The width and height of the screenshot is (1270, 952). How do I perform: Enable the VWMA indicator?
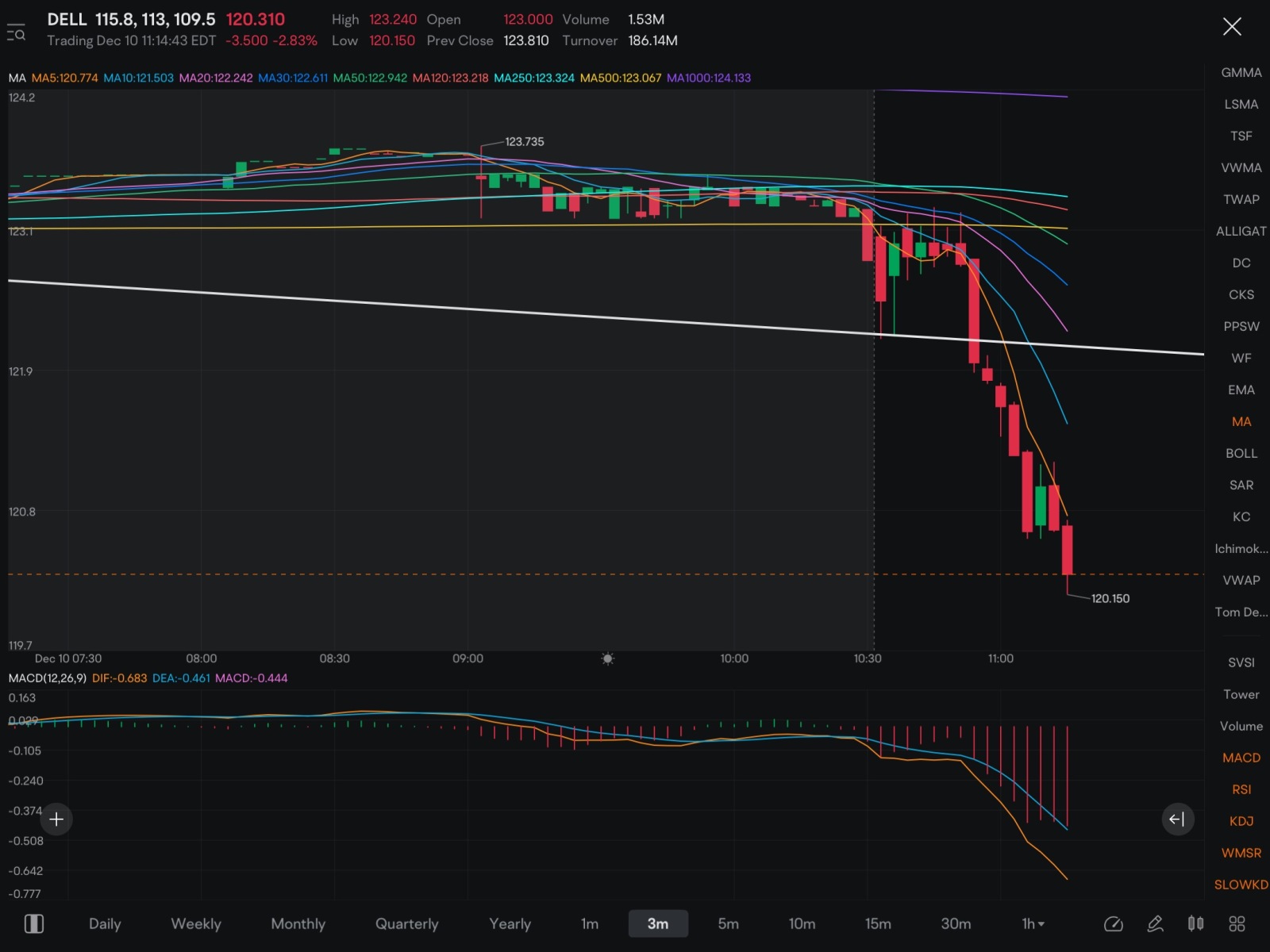coord(1241,167)
